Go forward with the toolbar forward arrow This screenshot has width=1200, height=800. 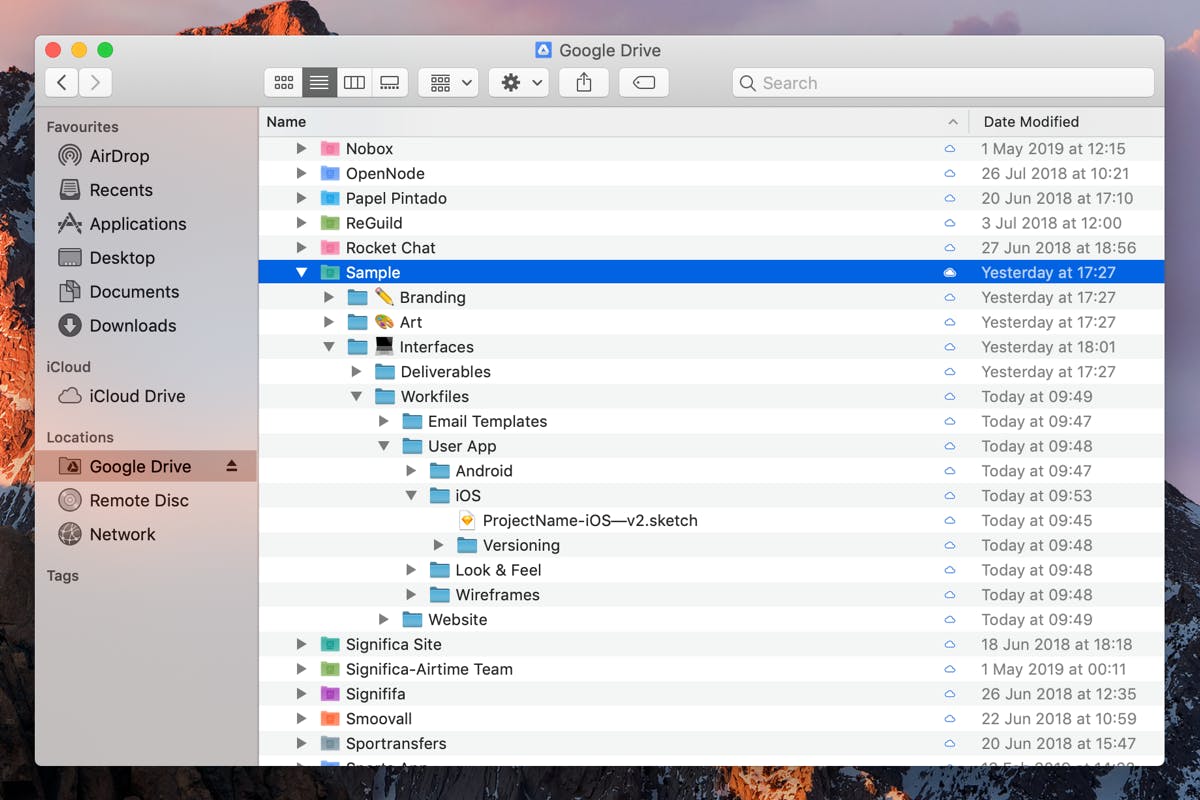pos(95,83)
